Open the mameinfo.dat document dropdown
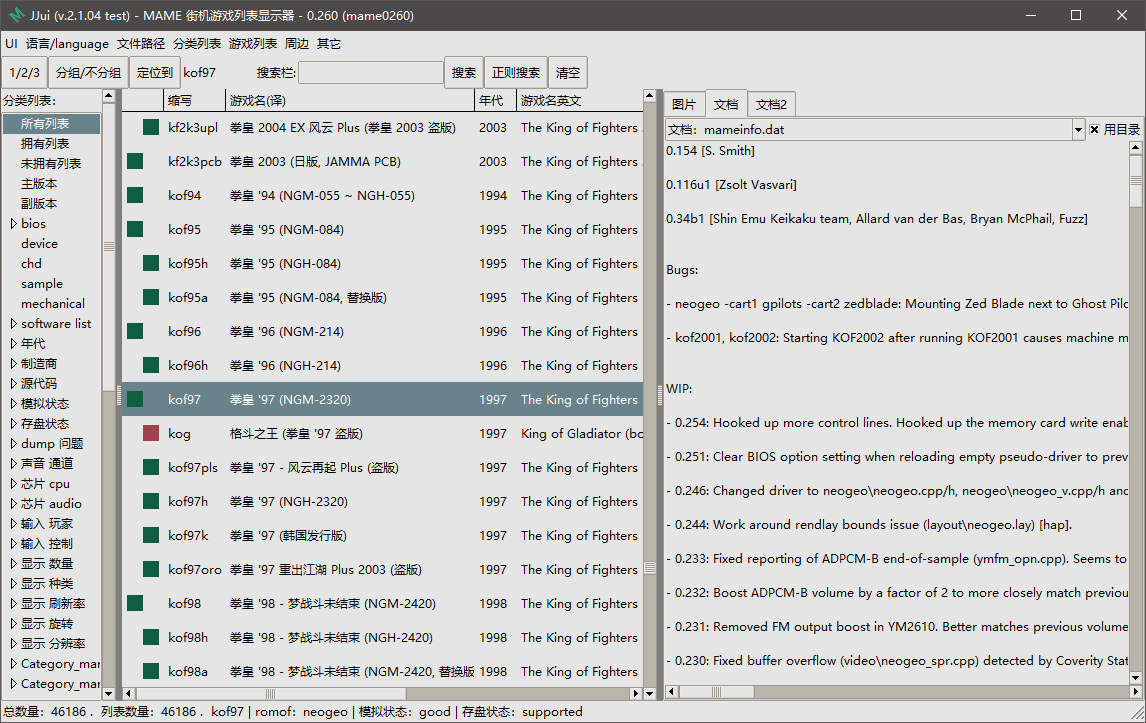 point(1078,129)
